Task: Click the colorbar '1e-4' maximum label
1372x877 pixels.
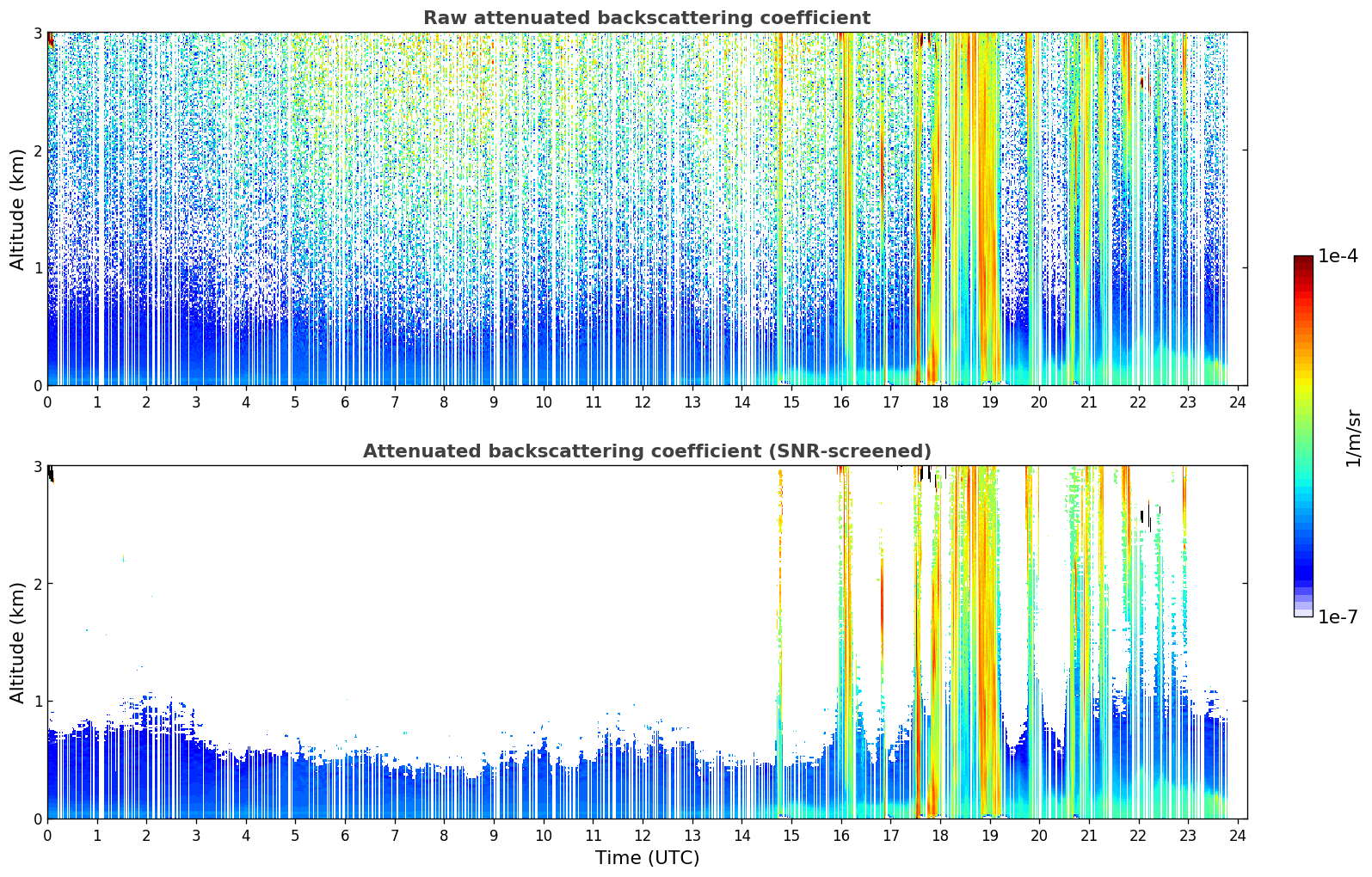Action: point(1338,256)
